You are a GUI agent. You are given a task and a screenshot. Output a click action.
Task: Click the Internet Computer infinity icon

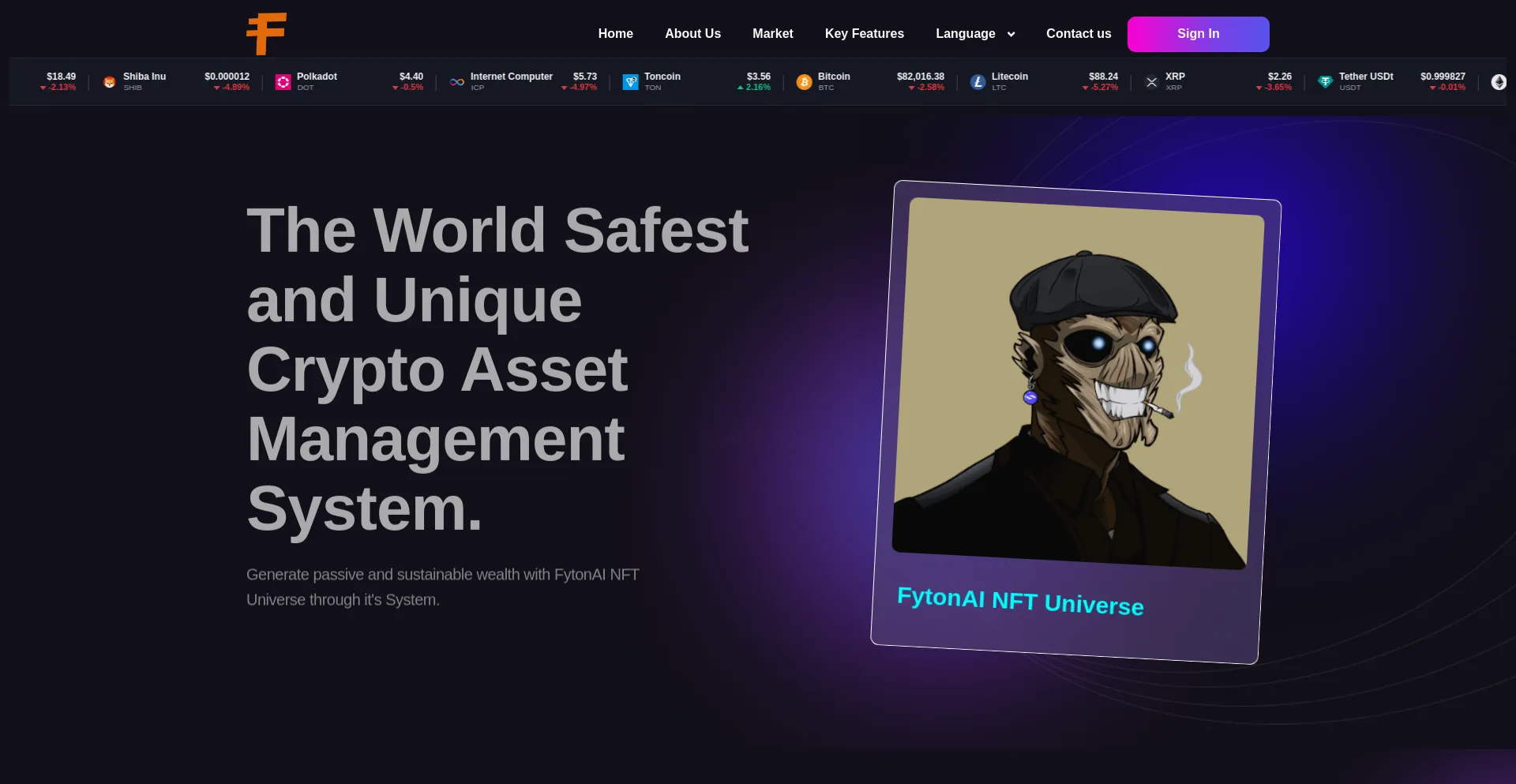pos(456,82)
